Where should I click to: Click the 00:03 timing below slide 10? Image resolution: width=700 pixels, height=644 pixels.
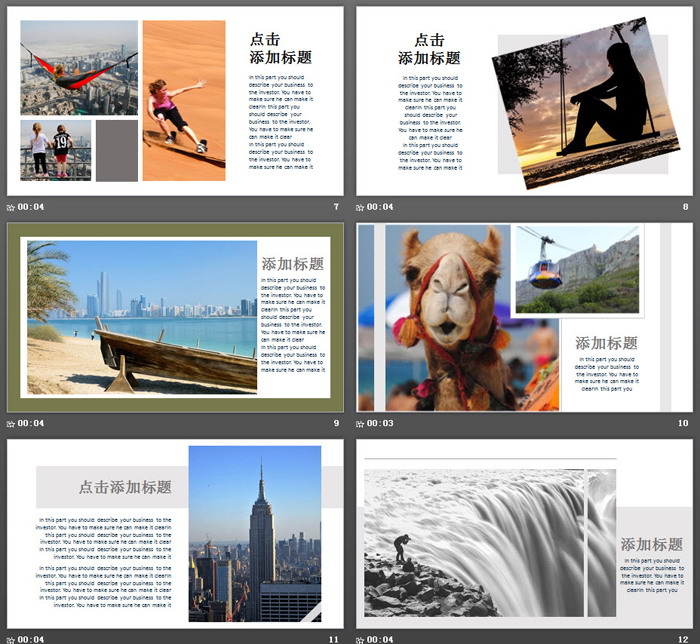pos(381,423)
